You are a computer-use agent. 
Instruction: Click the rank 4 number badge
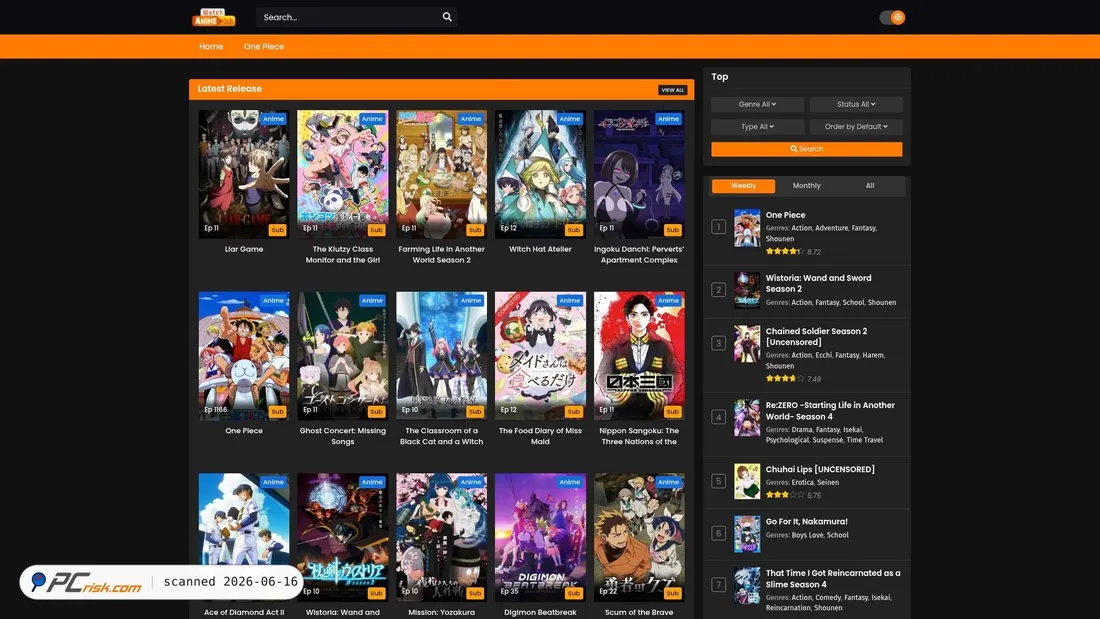click(718, 417)
